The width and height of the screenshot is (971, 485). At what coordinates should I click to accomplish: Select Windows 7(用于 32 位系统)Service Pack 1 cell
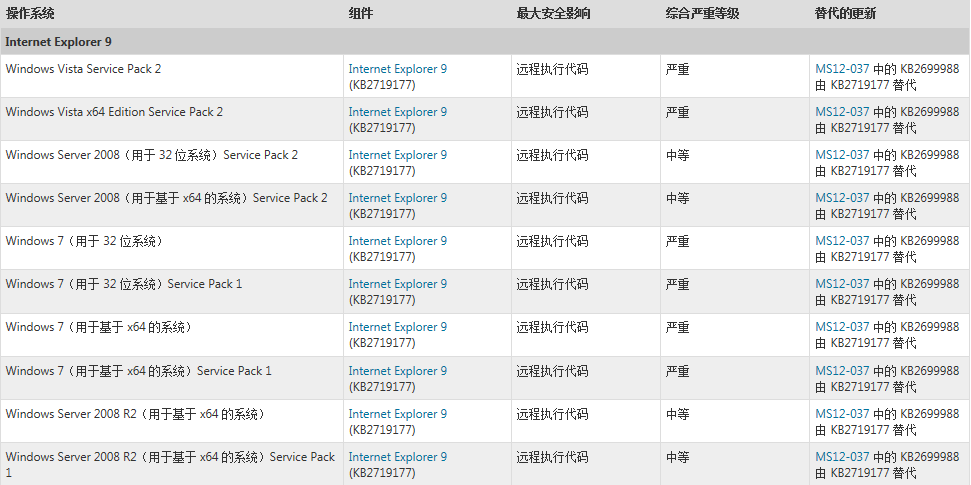pyautogui.click(x=172, y=291)
